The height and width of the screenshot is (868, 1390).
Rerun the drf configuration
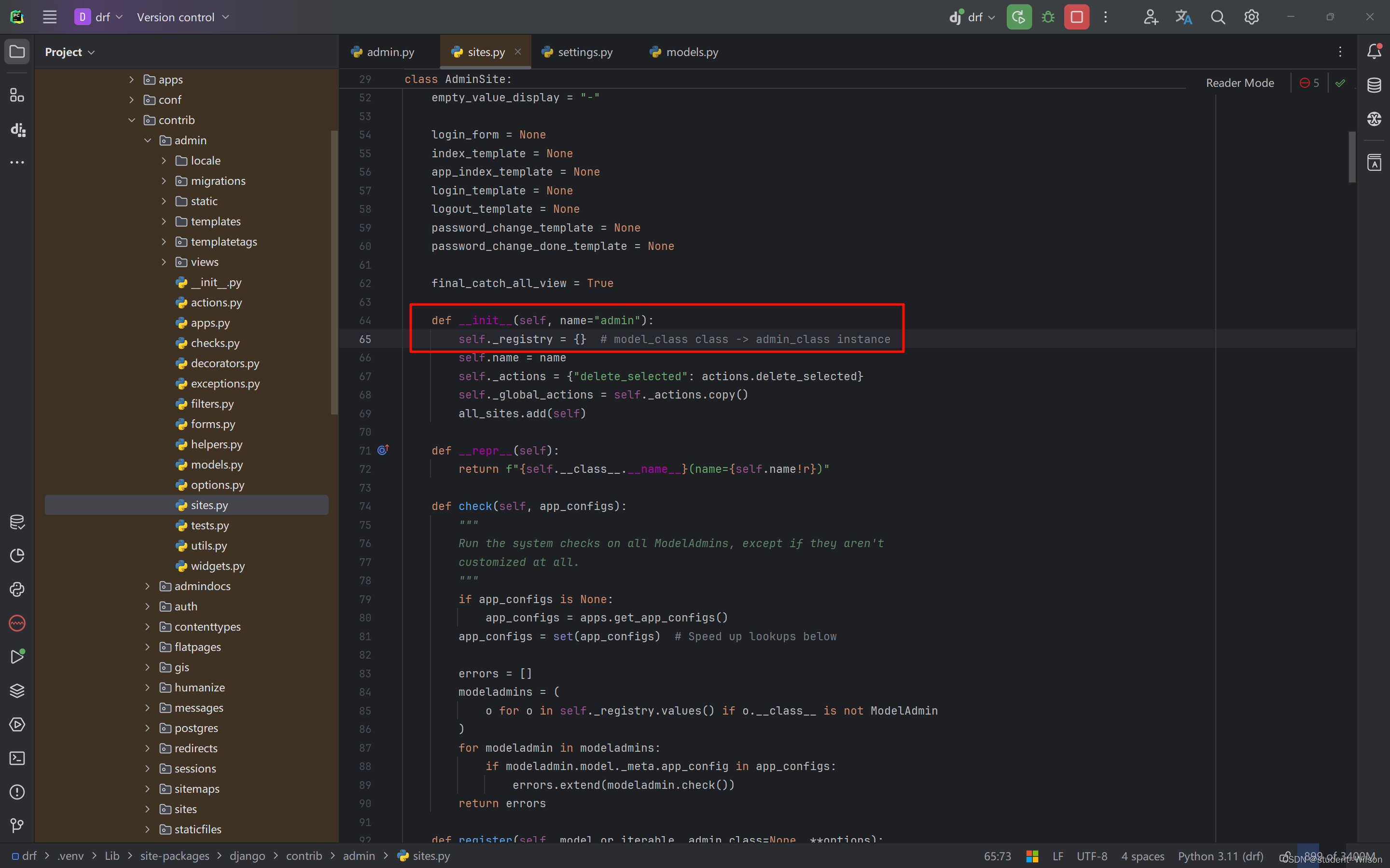coord(1019,17)
